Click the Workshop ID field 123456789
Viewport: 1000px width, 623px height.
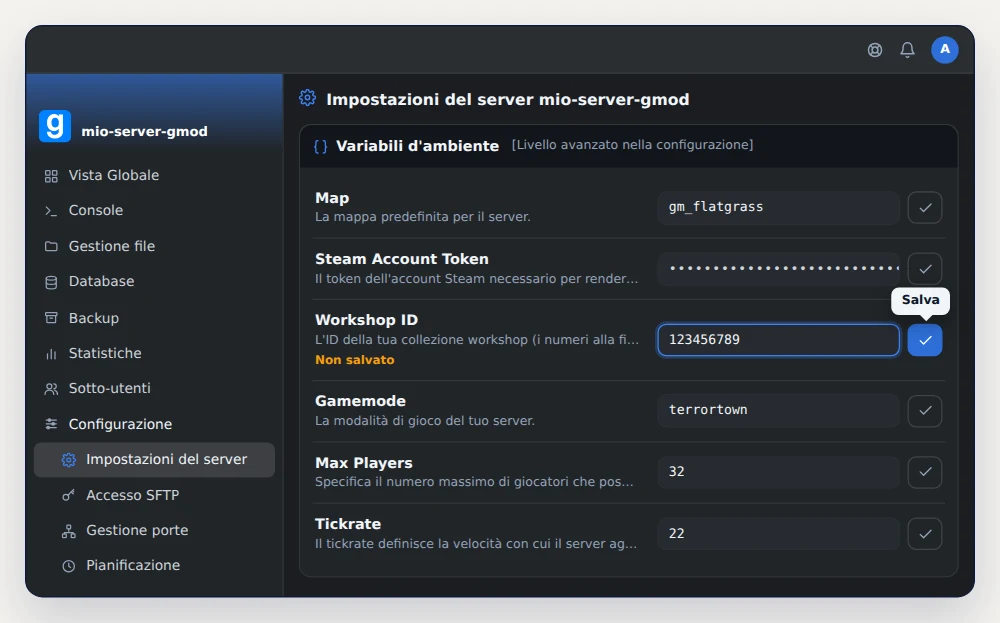[778, 340]
